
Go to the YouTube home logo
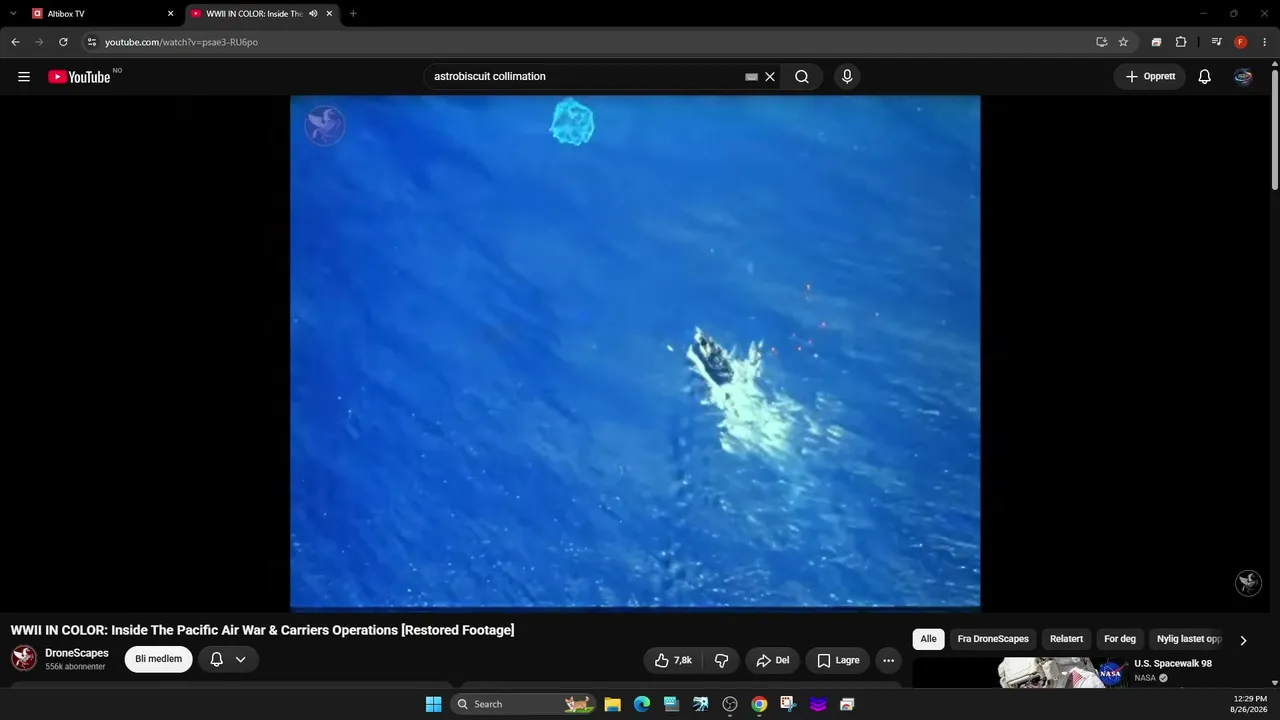tap(79, 77)
